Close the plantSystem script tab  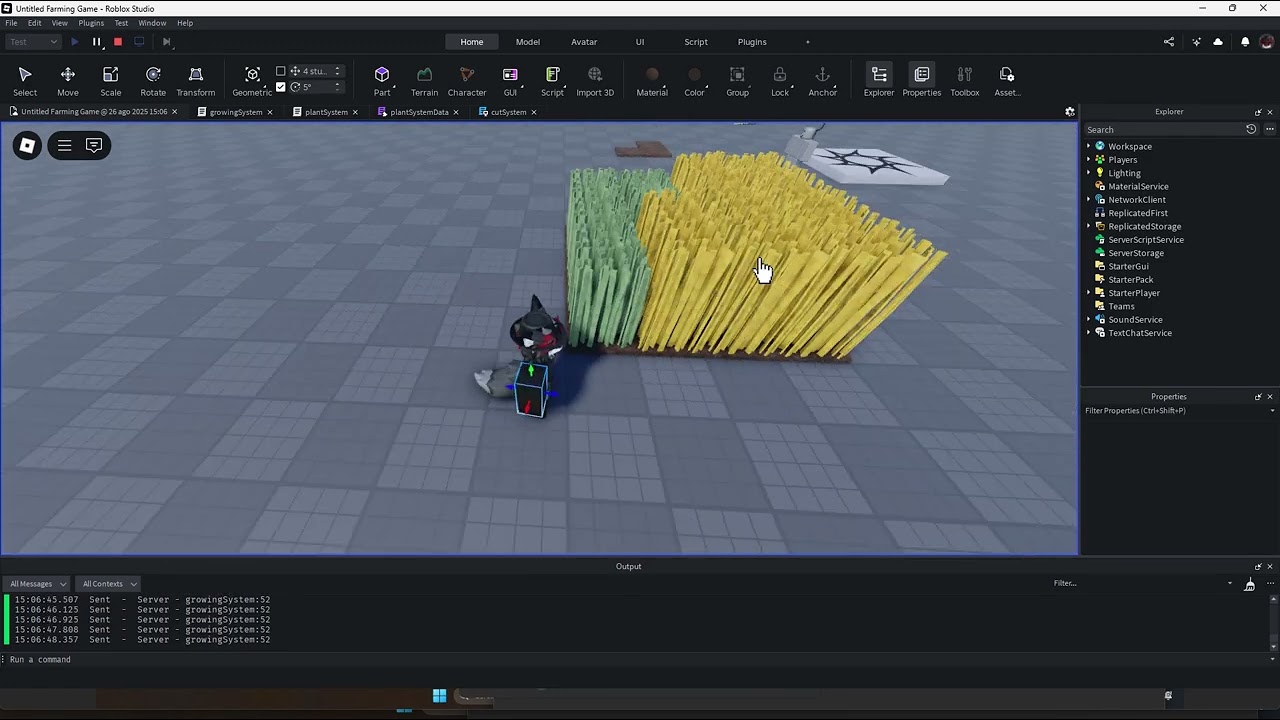355,112
